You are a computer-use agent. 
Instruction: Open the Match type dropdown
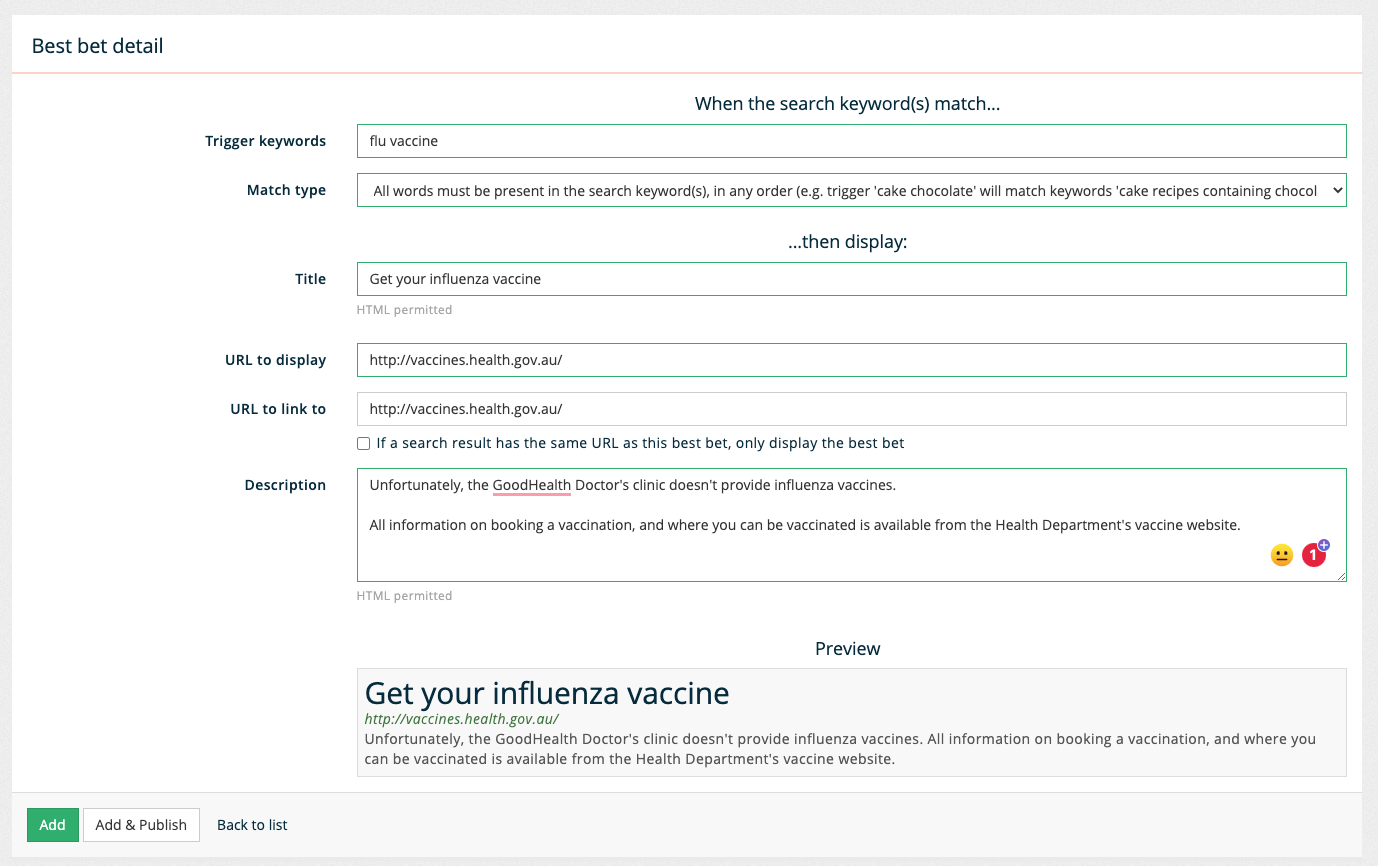[850, 191]
